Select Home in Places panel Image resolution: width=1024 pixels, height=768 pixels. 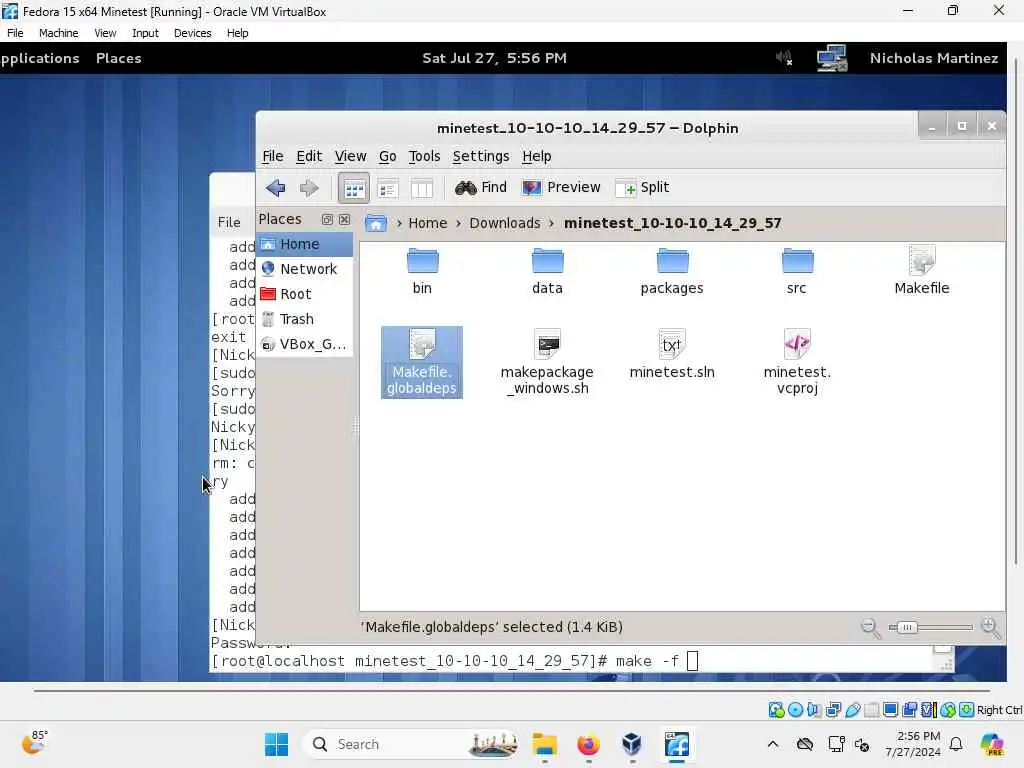click(304, 244)
